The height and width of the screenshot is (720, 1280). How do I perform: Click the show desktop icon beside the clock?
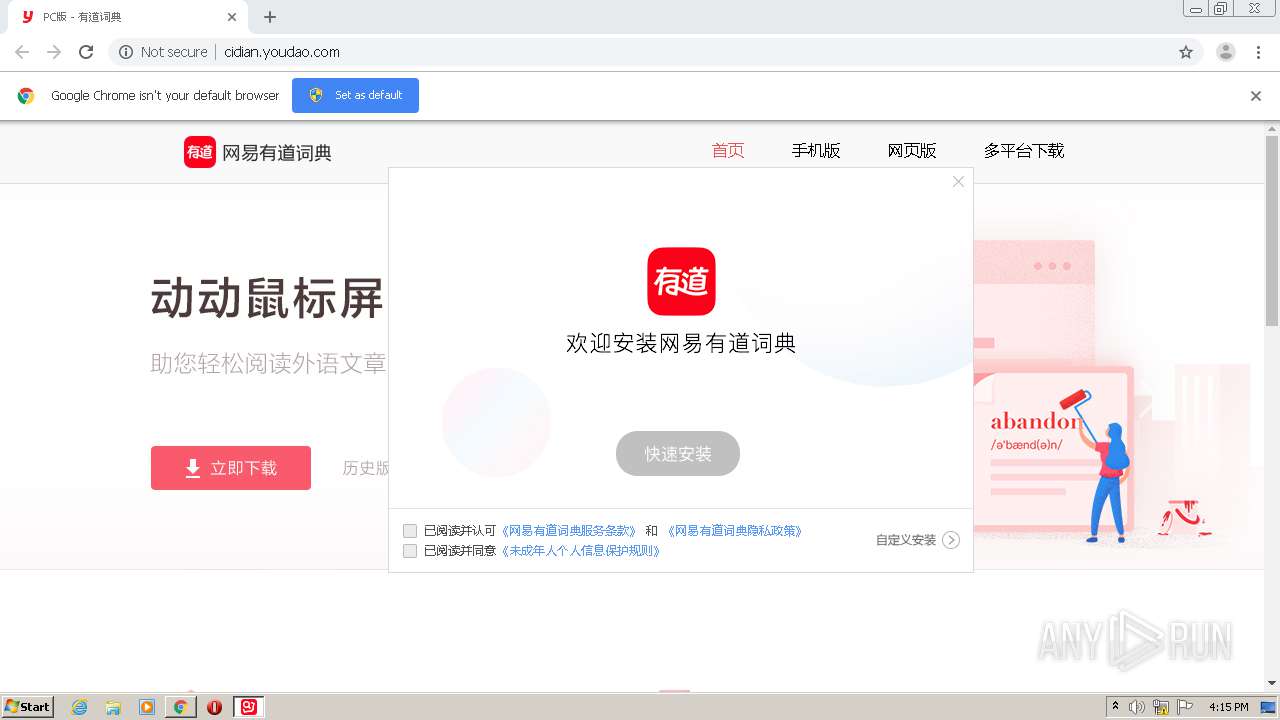[1269, 707]
